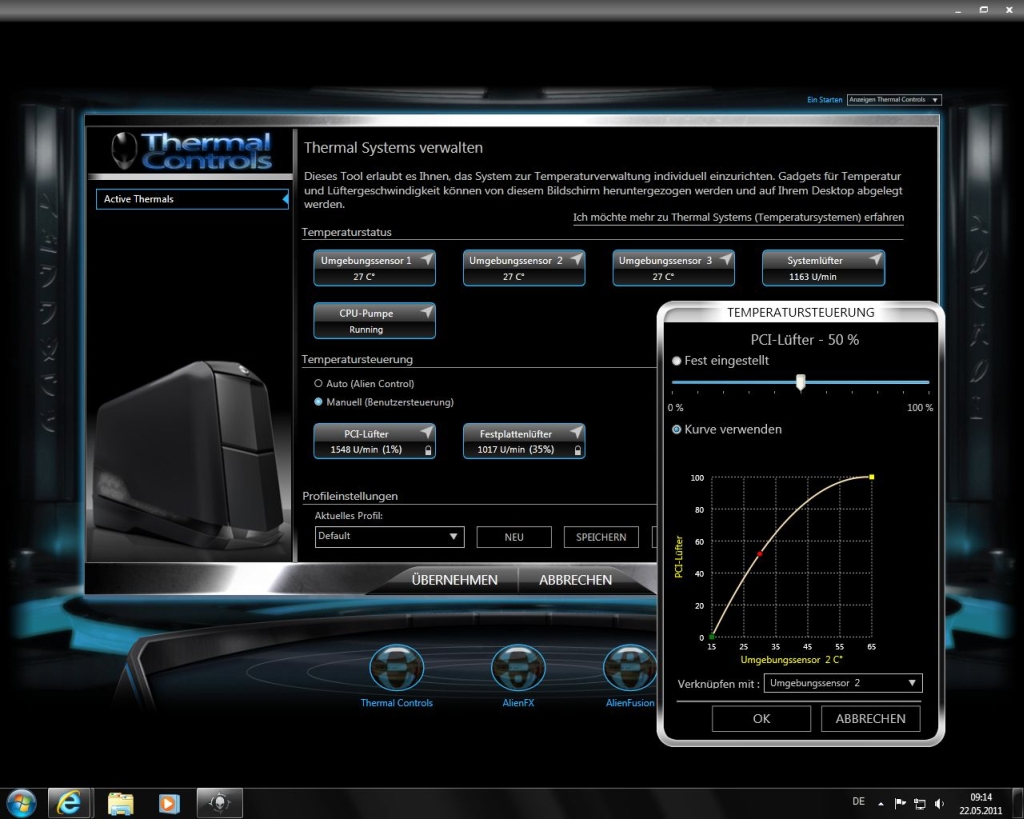Screen dimensions: 1024x819
Task: Detach Systemlüfter gadget arrow icon
Action: pos(876,259)
